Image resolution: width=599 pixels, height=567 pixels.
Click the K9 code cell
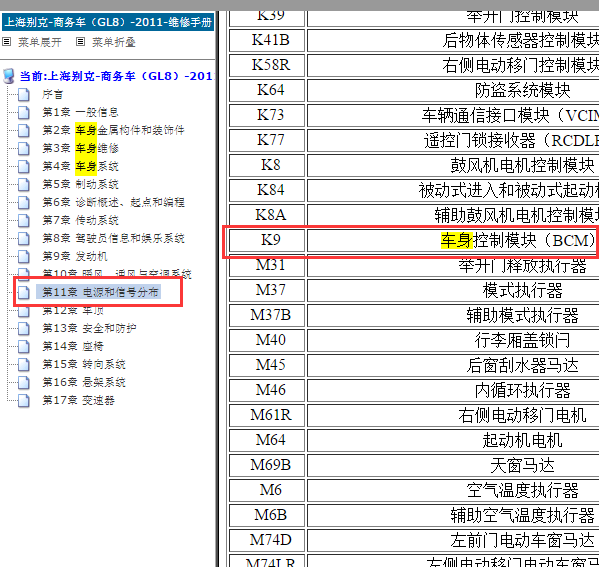[267, 240]
